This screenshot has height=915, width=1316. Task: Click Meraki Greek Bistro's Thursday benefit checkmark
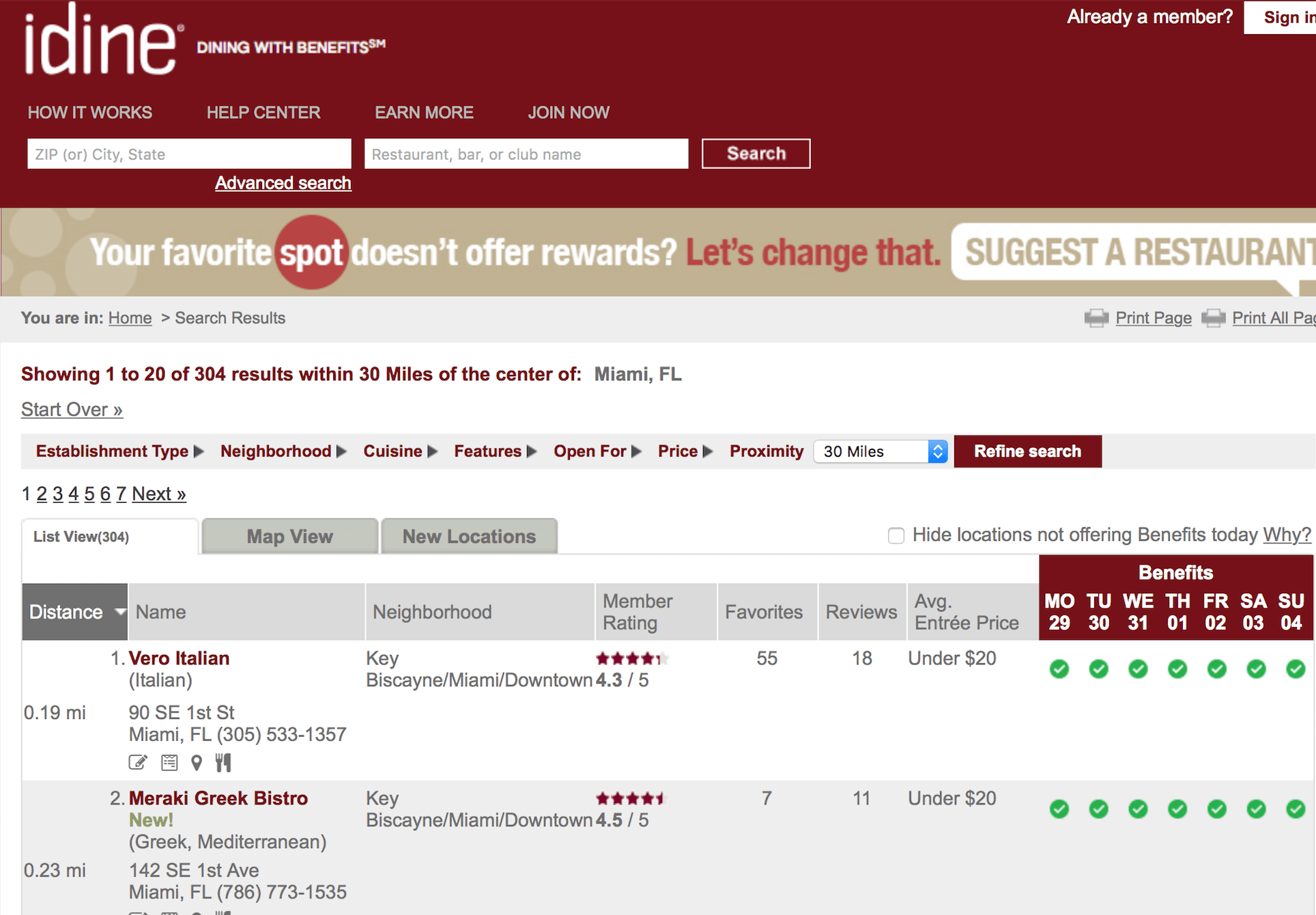pyautogui.click(x=1177, y=809)
